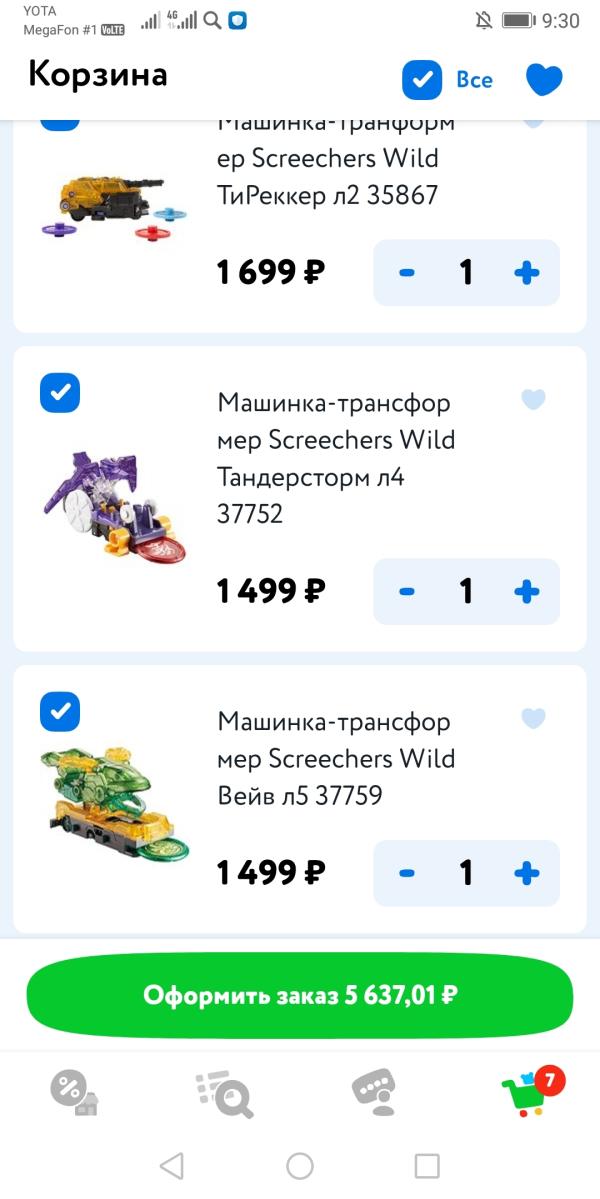Open the discounts tab in bottom navigation
This screenshot has height=1199, width=600.
pos(74,1091)
